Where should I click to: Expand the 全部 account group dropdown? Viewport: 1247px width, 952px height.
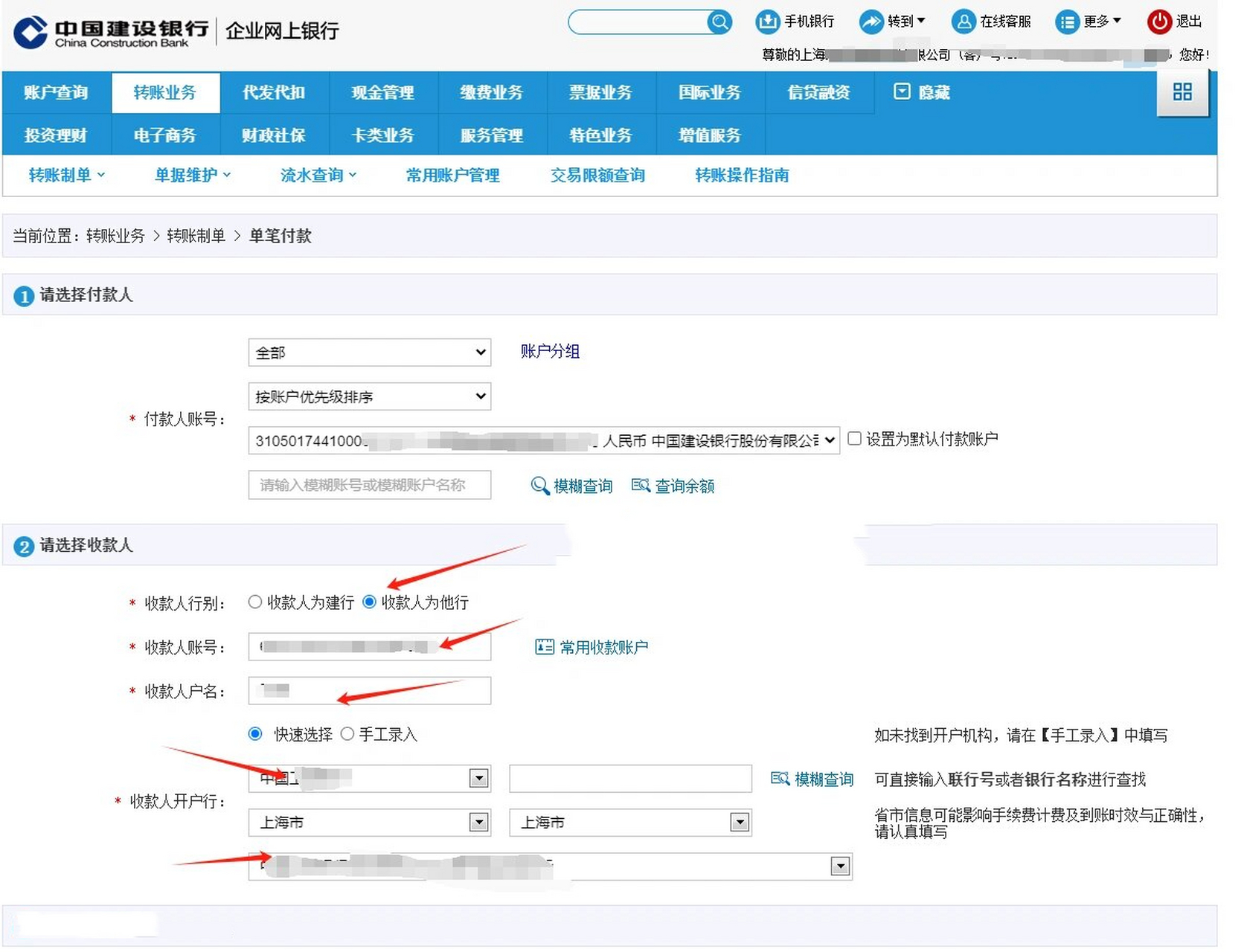coord(369,353)
